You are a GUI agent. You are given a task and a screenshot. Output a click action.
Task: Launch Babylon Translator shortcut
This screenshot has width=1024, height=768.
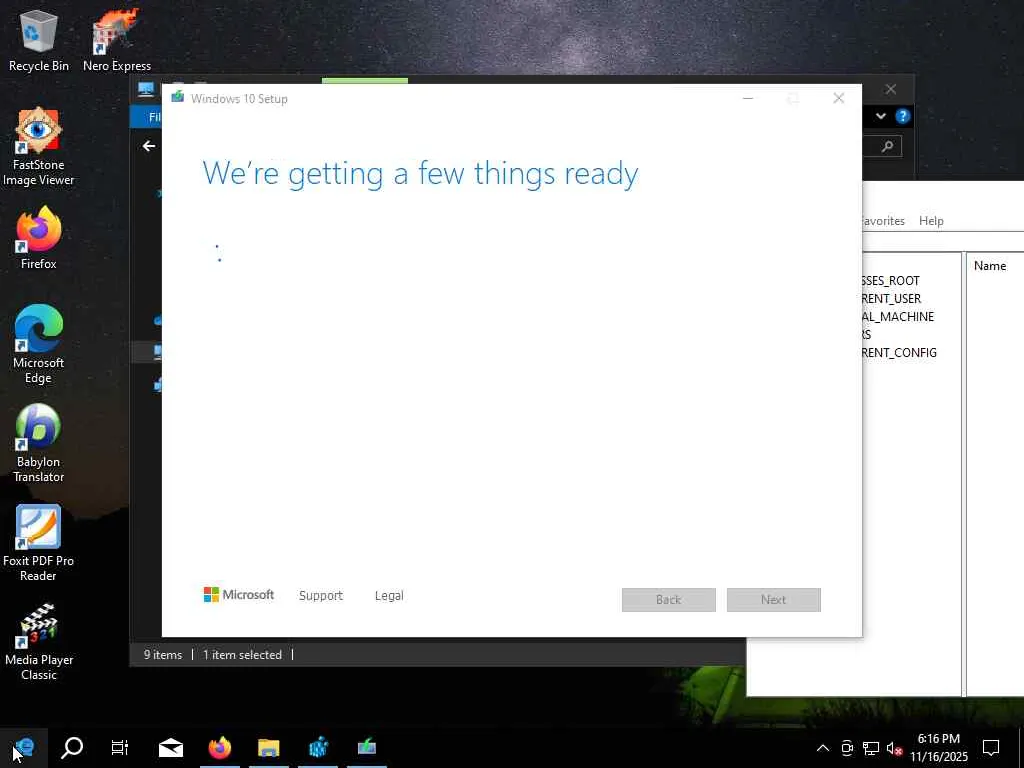pos(39,443)
